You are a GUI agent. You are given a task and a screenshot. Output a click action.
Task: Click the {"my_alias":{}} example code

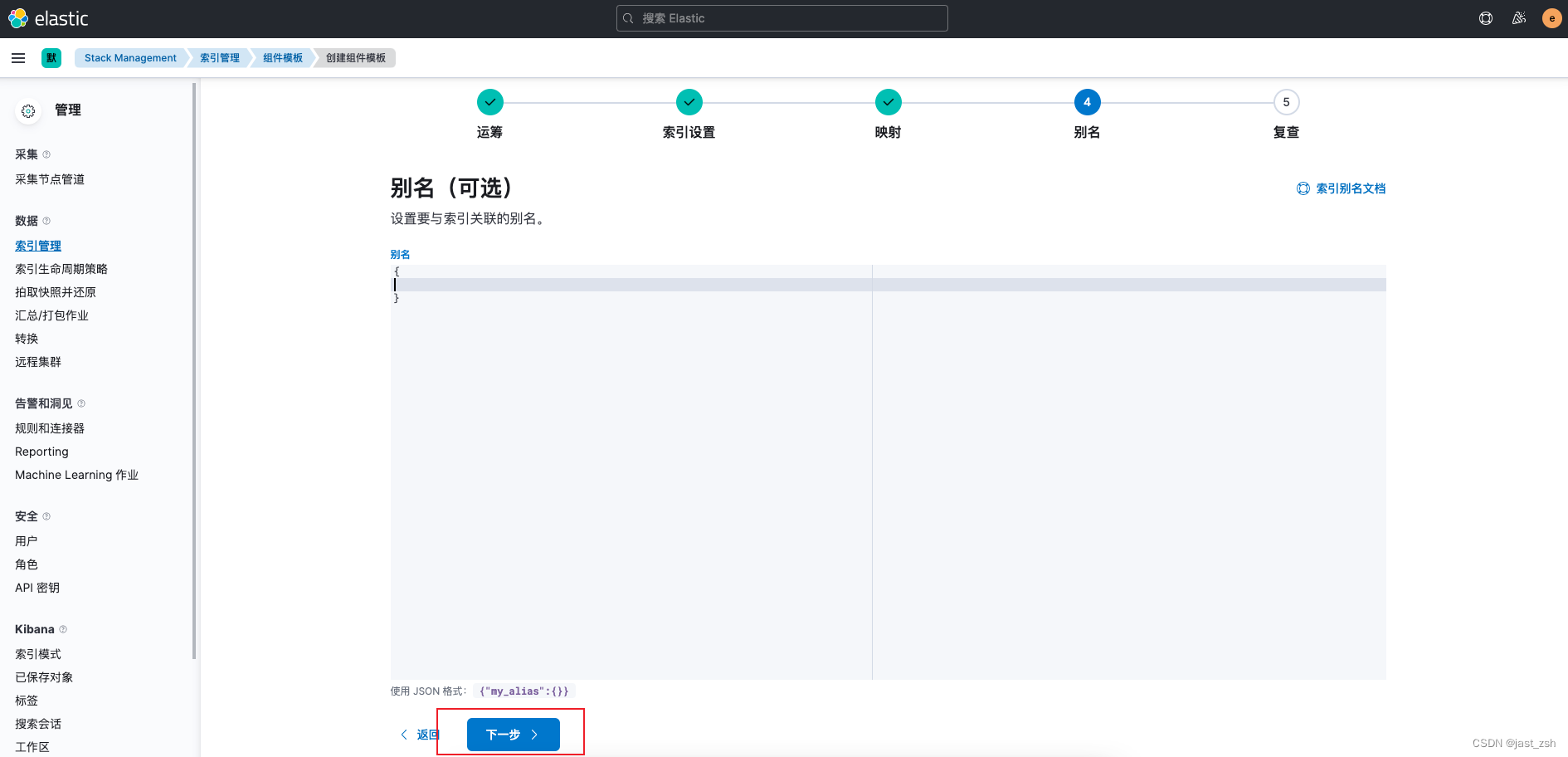pyautogui.click(x=524, y=691)
